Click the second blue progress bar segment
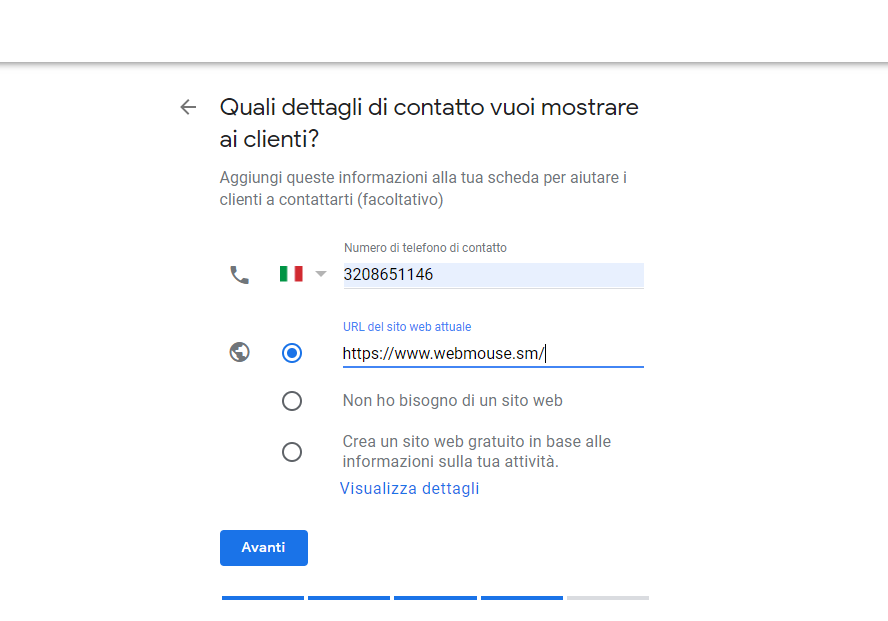 (349, 598)
